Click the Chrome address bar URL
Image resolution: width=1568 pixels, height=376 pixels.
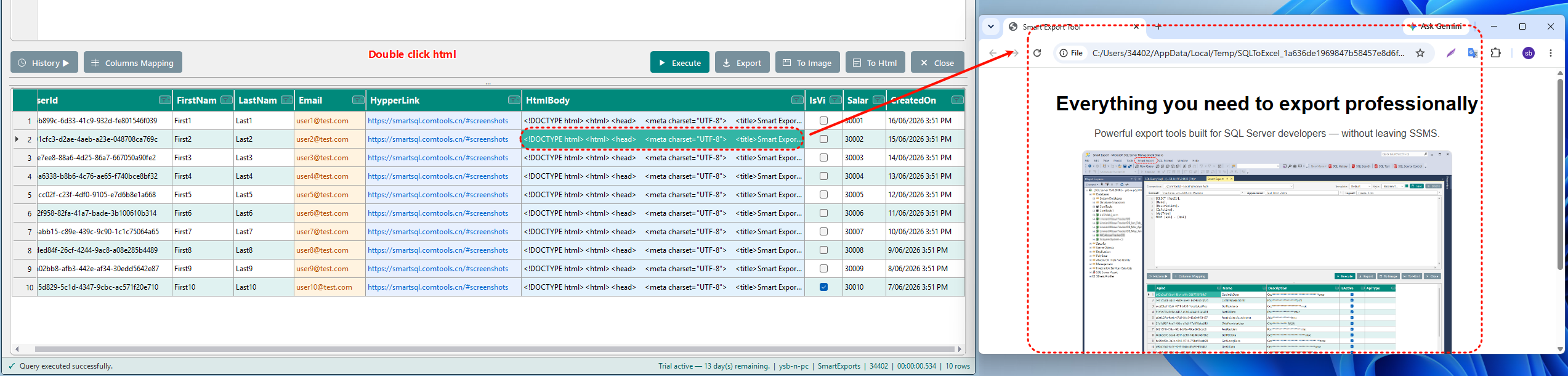[1248, 53]
